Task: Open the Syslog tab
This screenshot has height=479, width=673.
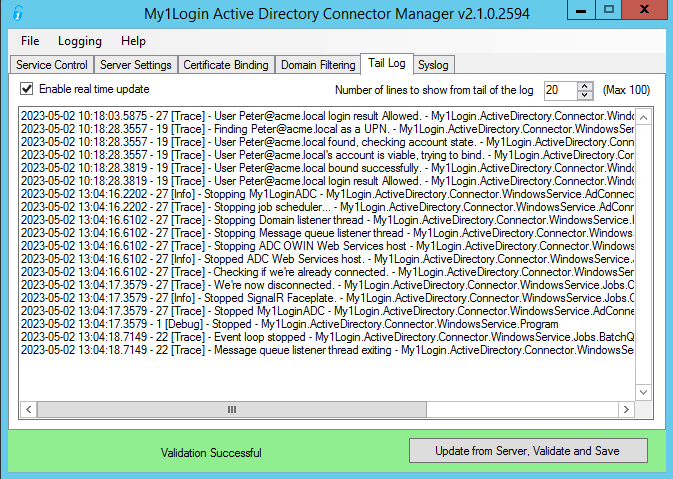Action: point(433,65)
